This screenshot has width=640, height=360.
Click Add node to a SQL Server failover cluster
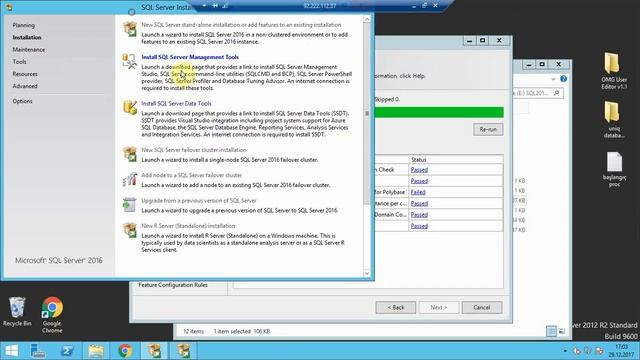tap(191, 175)
